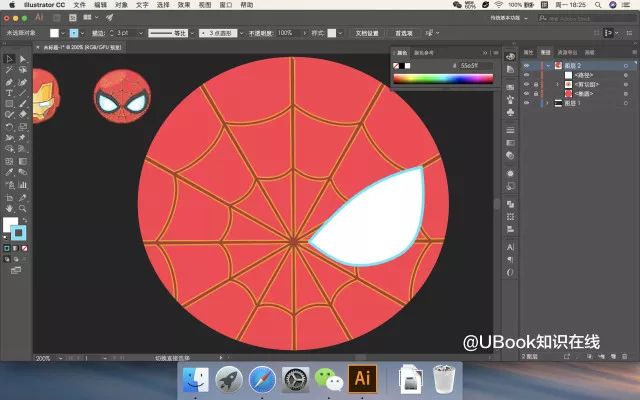Select the Line Segment tool
Viewport: 640px width, 400px height.
[23, 93]
